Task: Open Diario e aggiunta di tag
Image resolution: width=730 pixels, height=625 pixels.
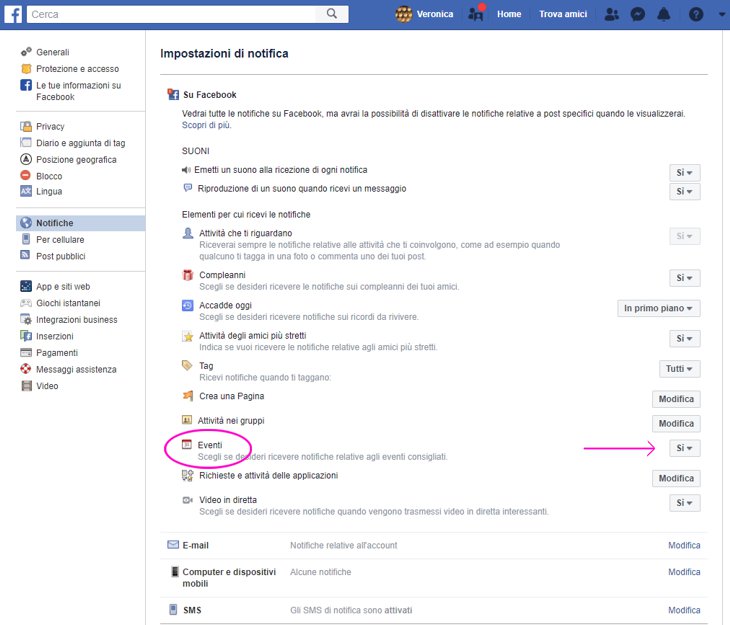Action: point(81,143)
